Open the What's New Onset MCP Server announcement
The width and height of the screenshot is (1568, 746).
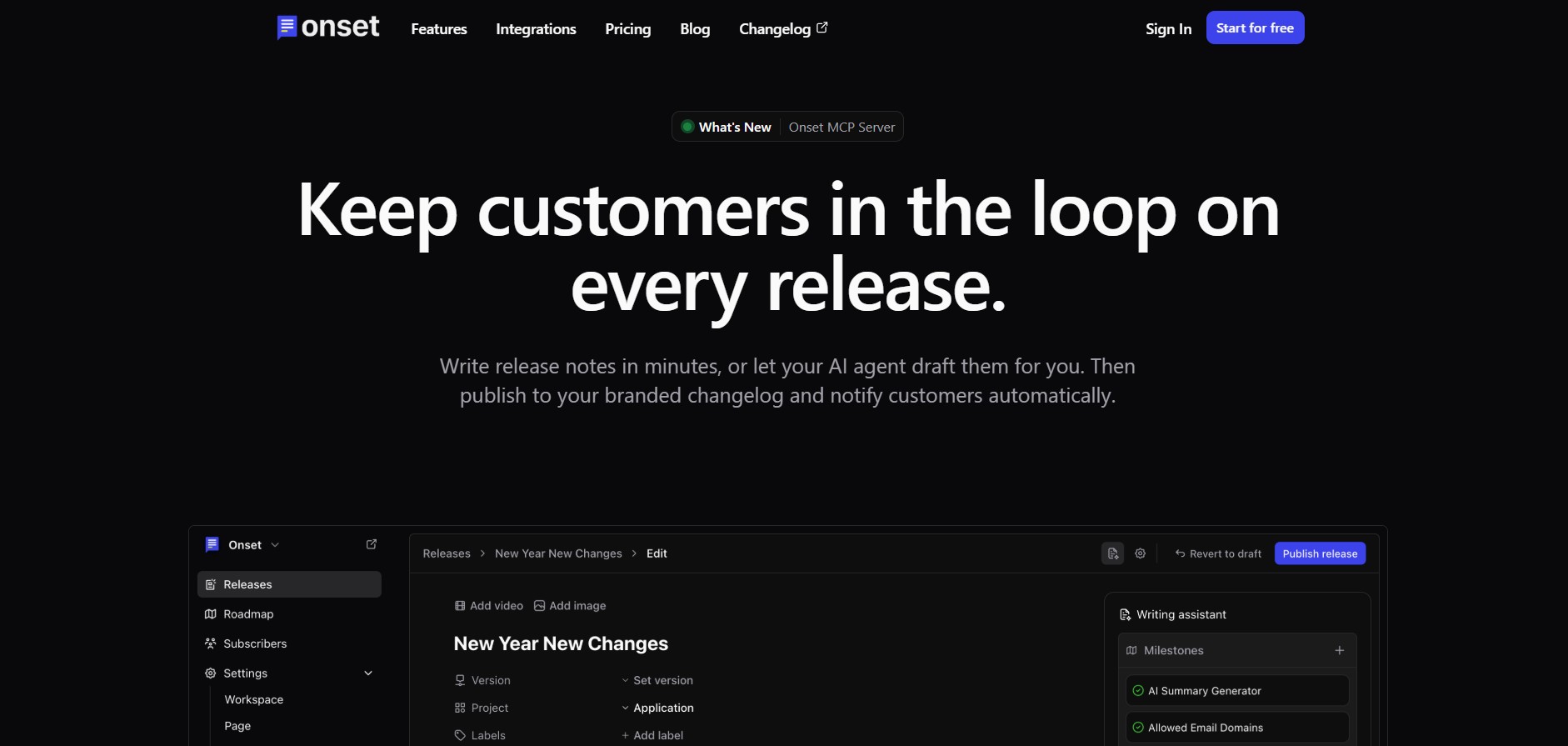787,127
